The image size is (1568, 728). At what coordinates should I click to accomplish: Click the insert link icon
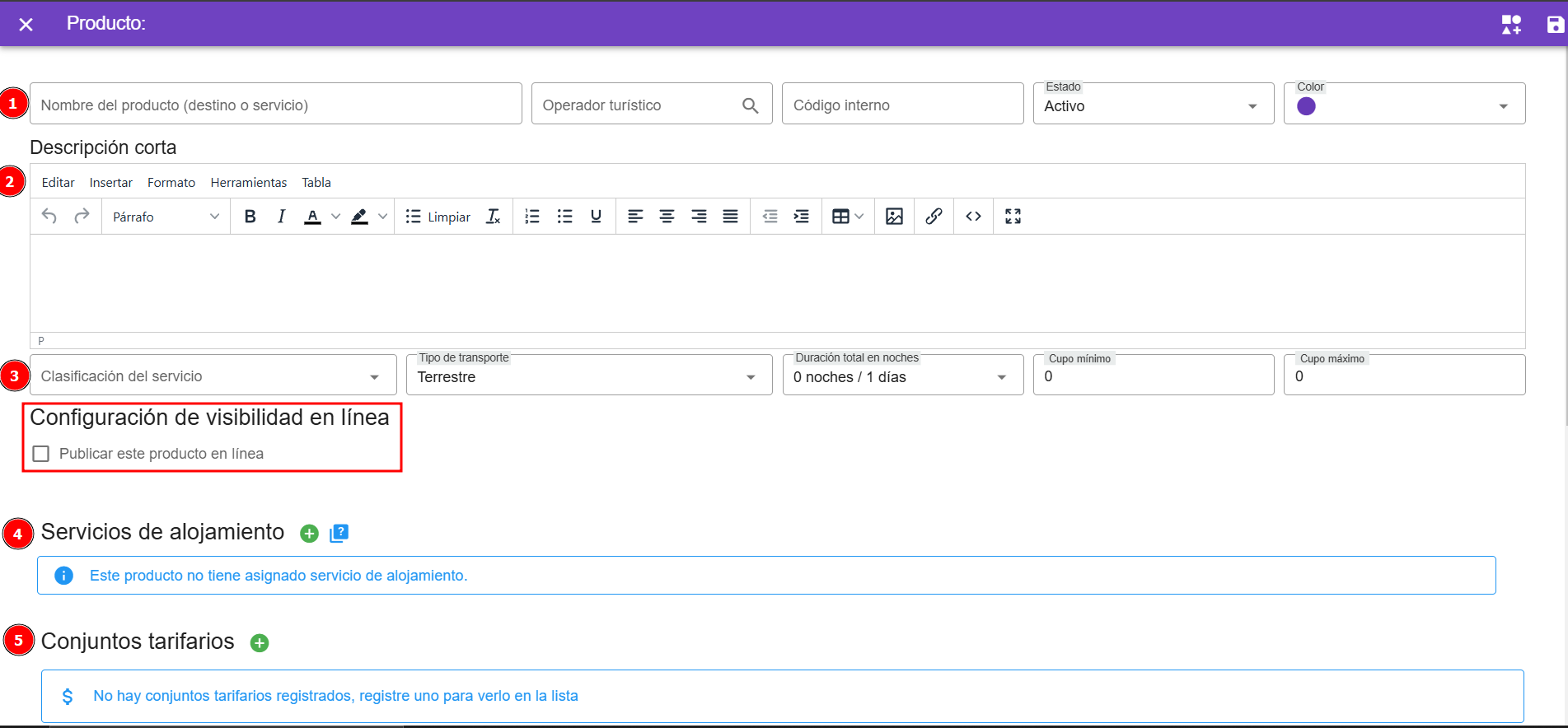(x=934, y=217)
